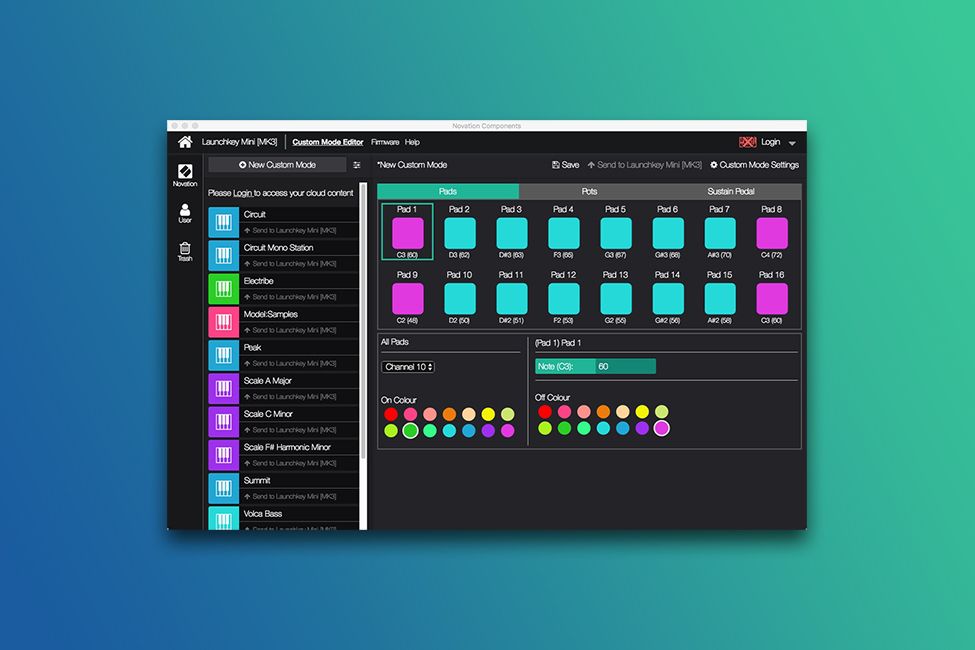Image resolution: width=975 pixels, height=650 pixels.
Task: Click the Note (C3) value field
Action: tap(624, 367)
